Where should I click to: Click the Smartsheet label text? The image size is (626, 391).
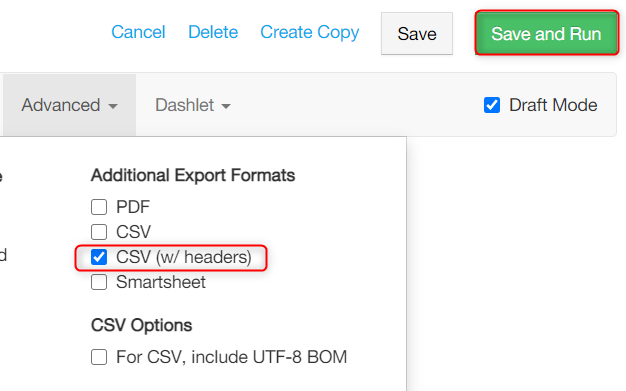click(x=161, y=282)
